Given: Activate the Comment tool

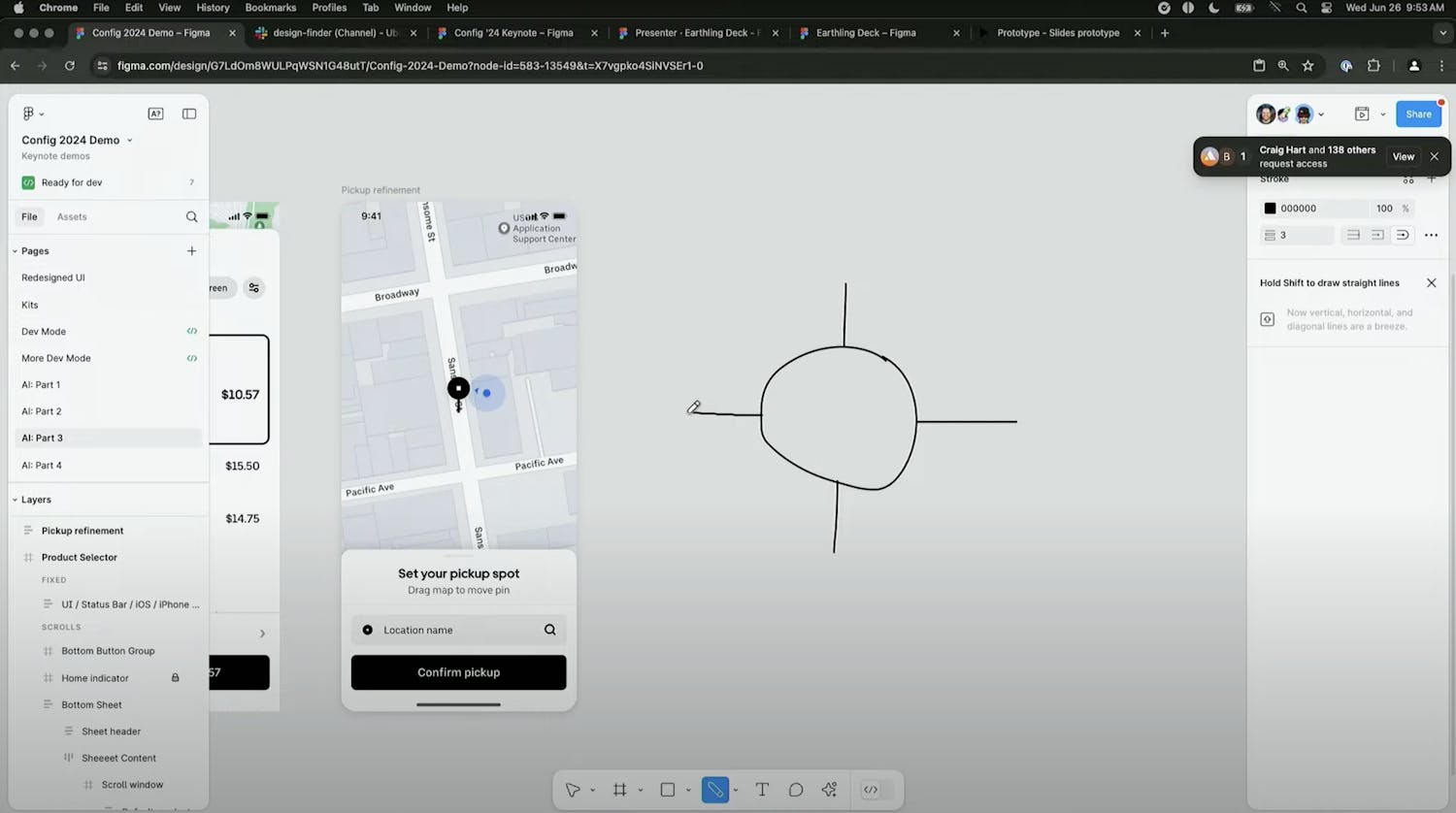Looking at the screenshot, I should tap(796, 790).
